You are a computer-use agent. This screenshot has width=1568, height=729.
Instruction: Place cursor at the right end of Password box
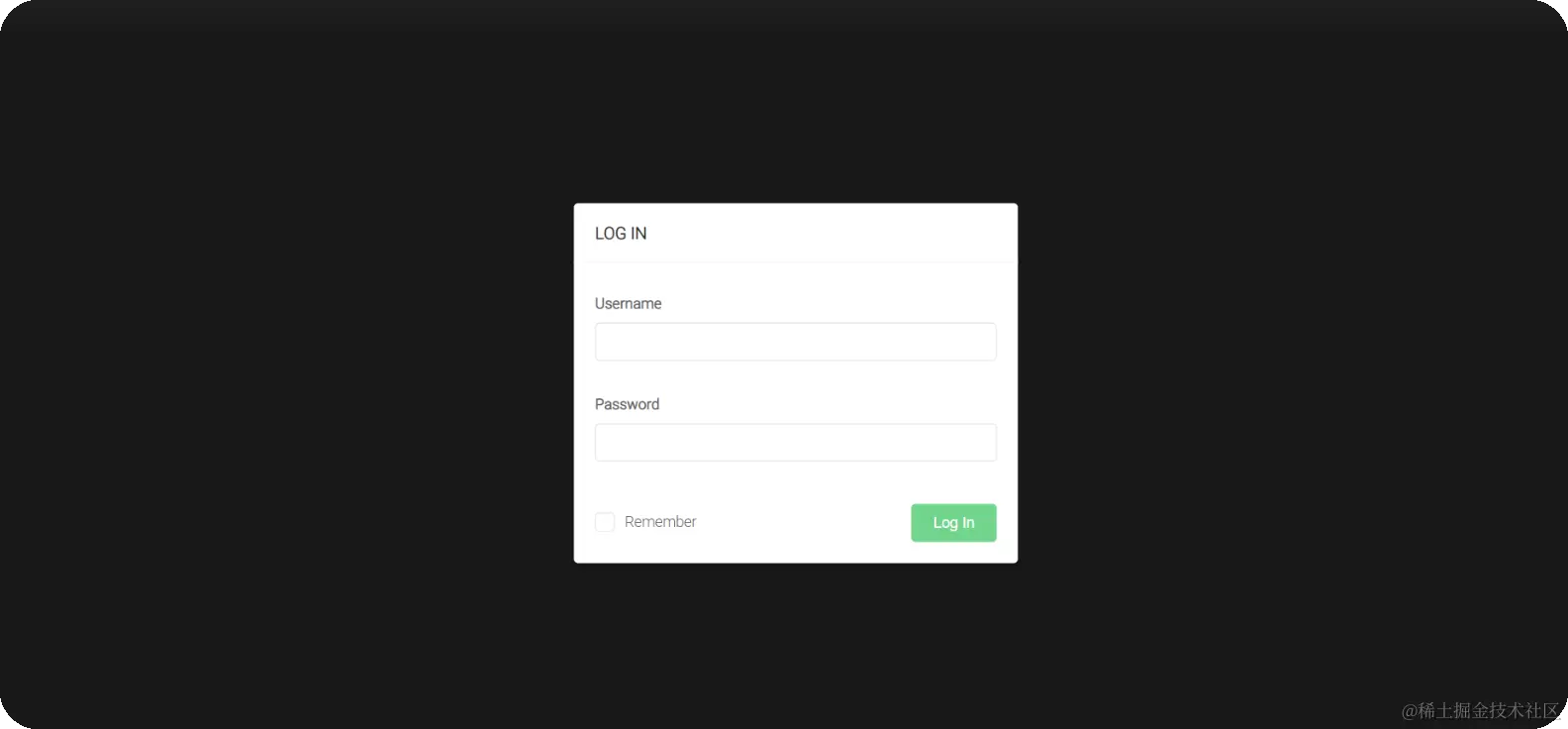985,443
